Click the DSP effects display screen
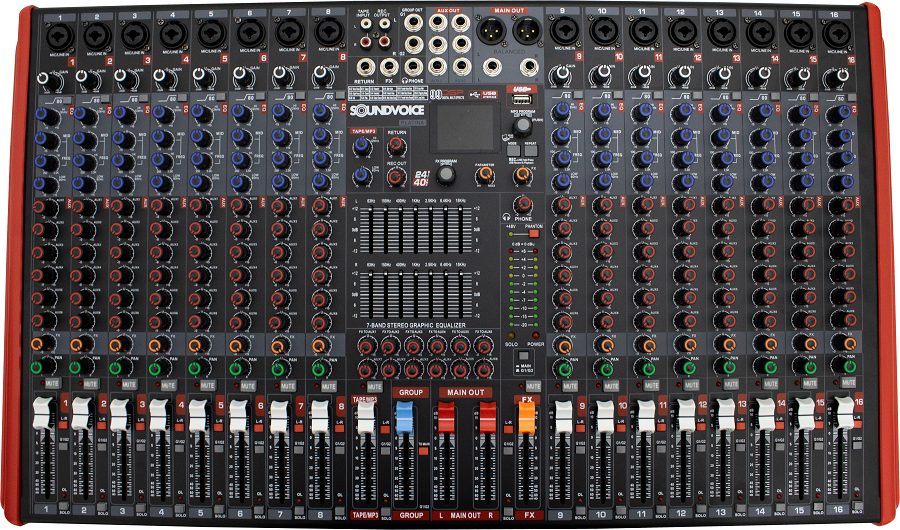 (467, 126)
